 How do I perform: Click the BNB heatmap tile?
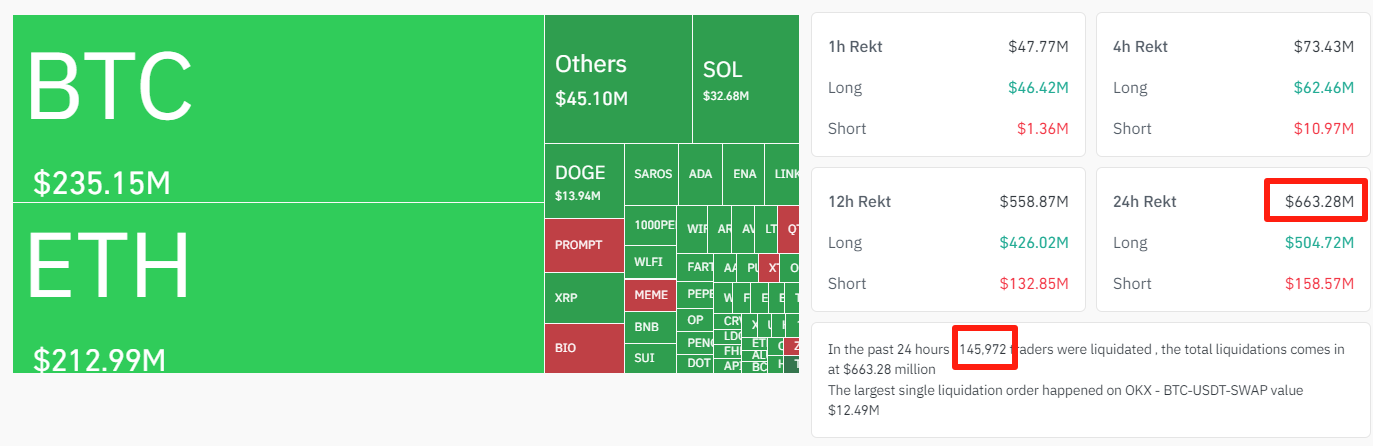[647, 327]
